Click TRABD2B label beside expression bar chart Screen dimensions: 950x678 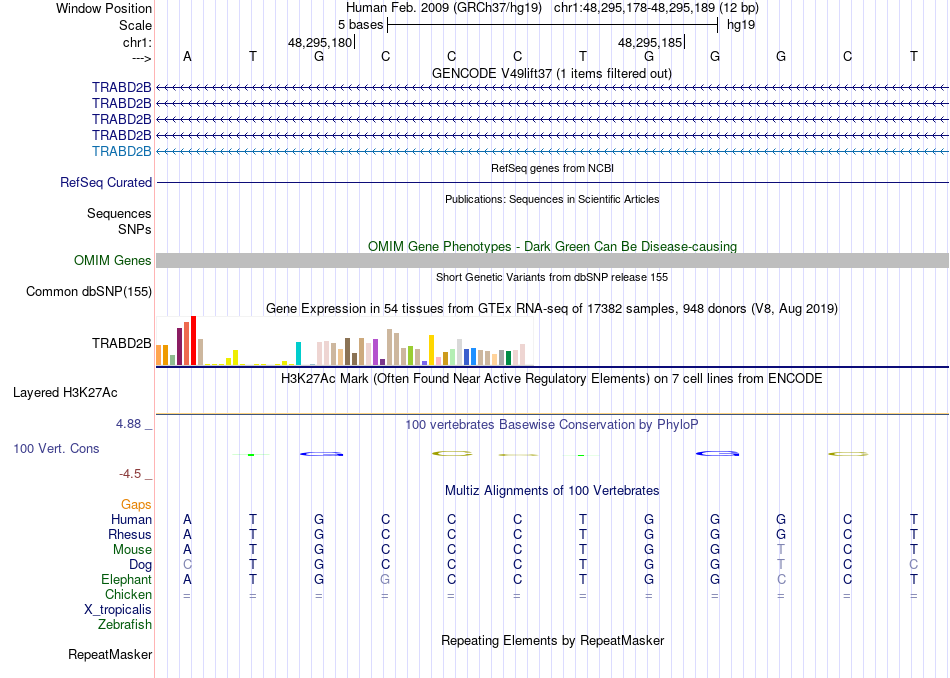[122, 344]
